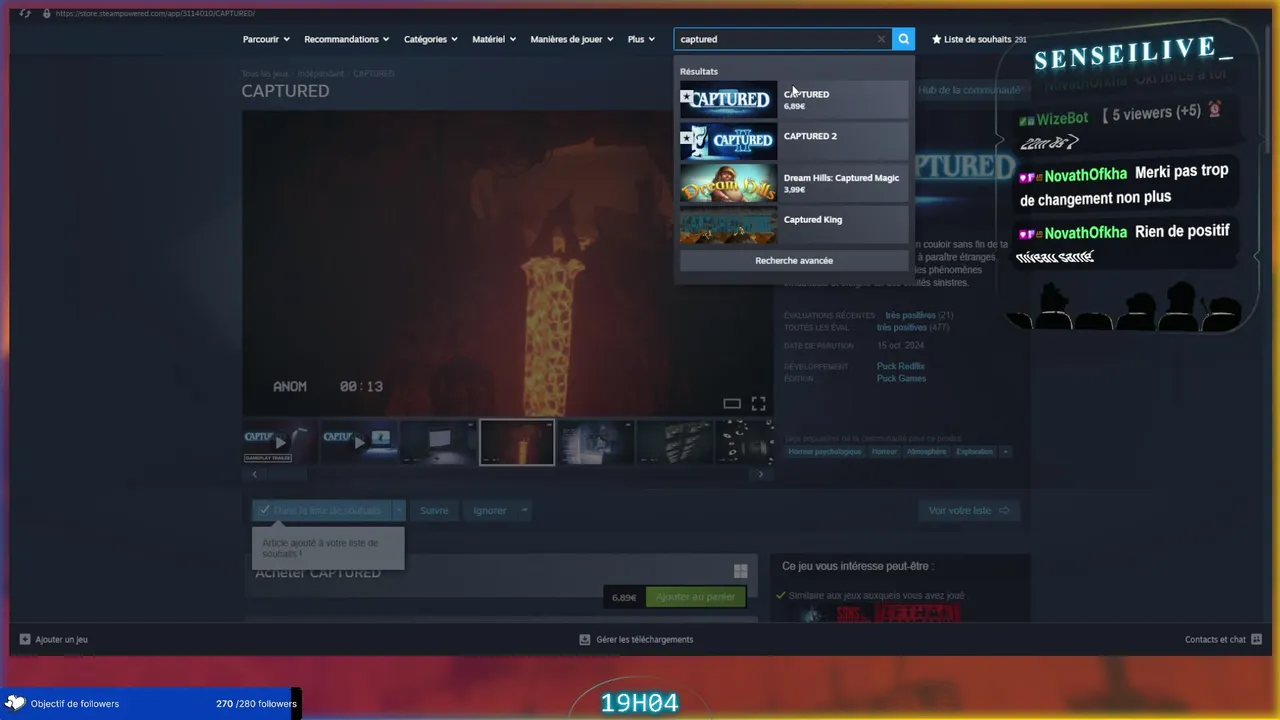Toggle fullscreen on the video player

click(758, 403)
